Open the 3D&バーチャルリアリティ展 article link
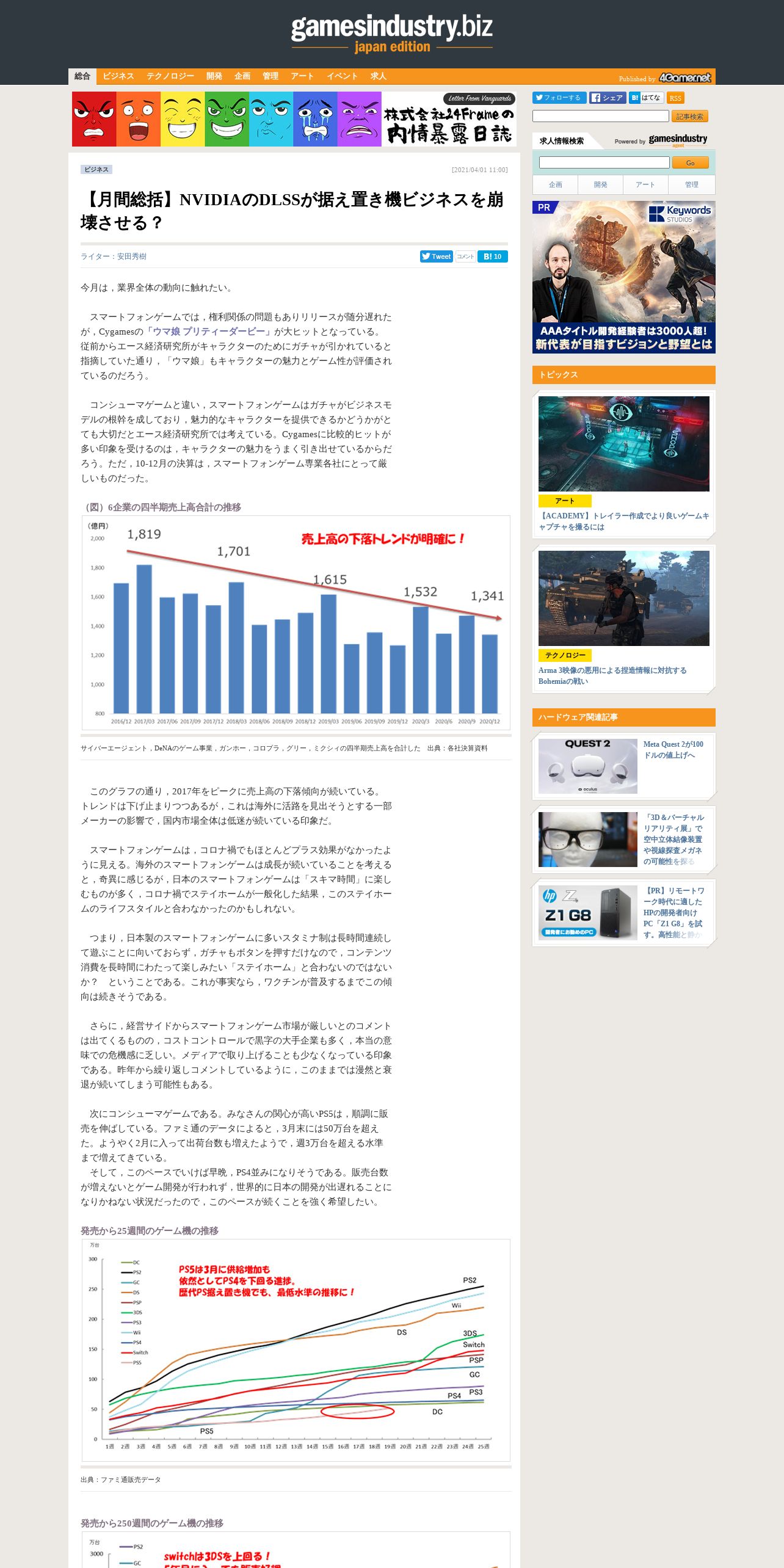784x1568 pixels. [x=674, y=840]
